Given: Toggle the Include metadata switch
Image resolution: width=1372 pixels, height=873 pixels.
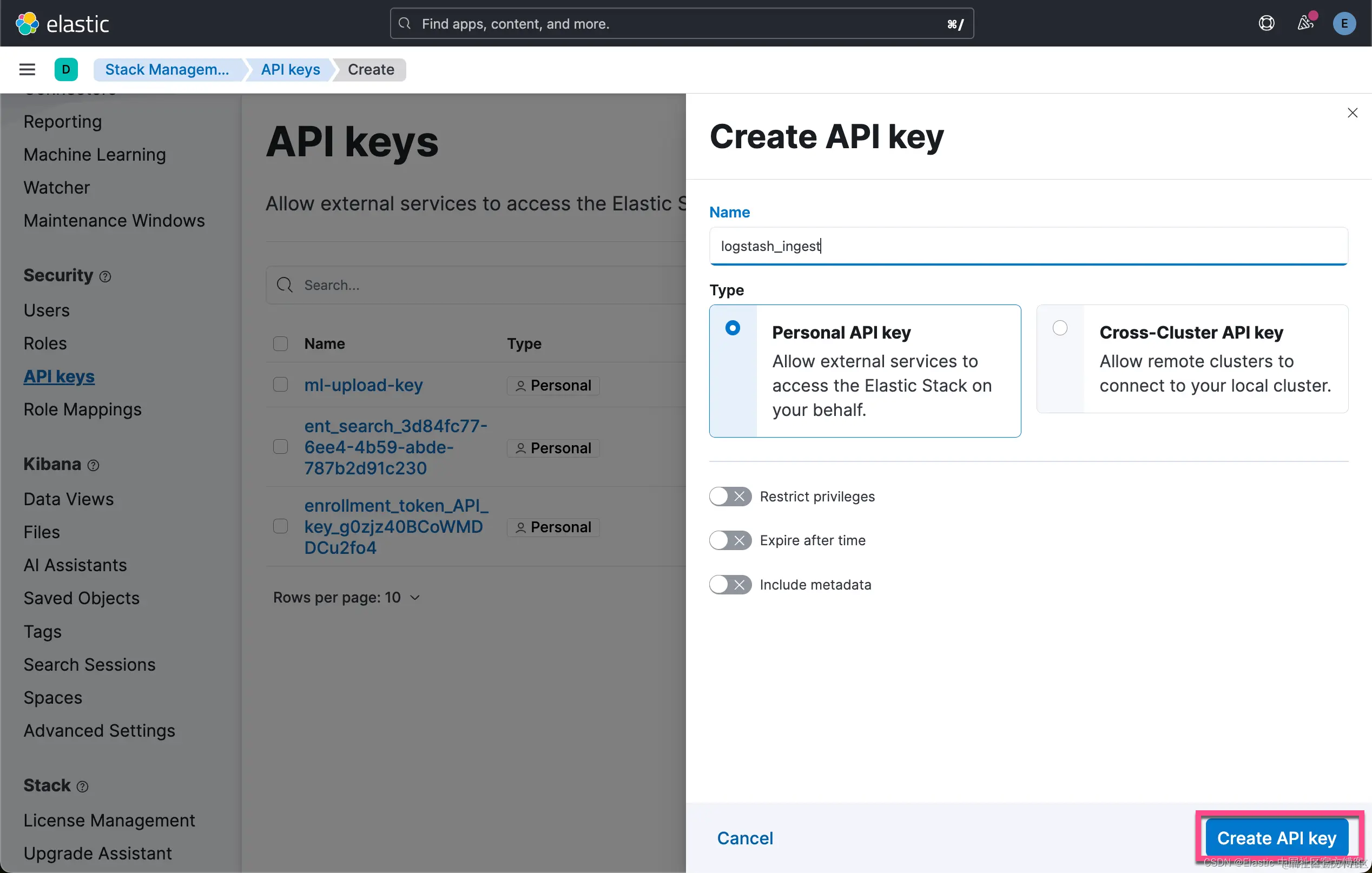Looking at the screenshot, I should pyautogui.click(x=730, y=585).
